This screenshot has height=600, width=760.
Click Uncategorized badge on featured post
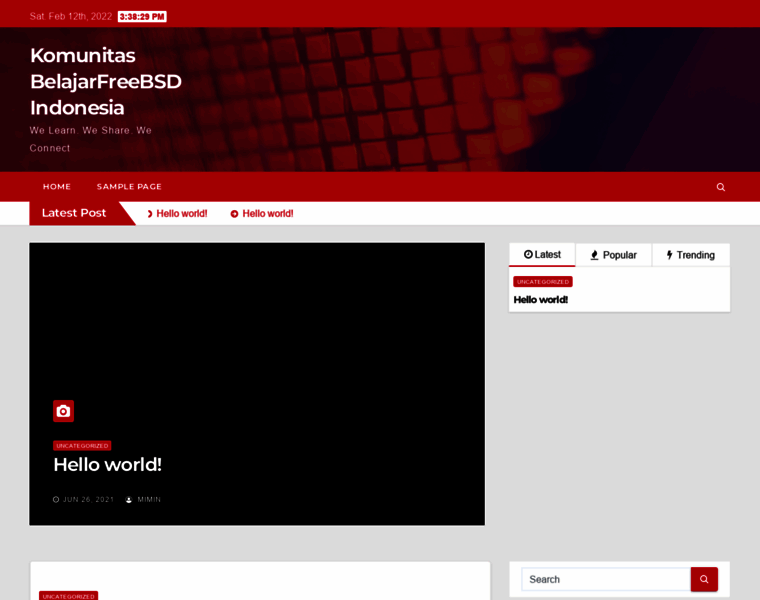pos(82,445)
